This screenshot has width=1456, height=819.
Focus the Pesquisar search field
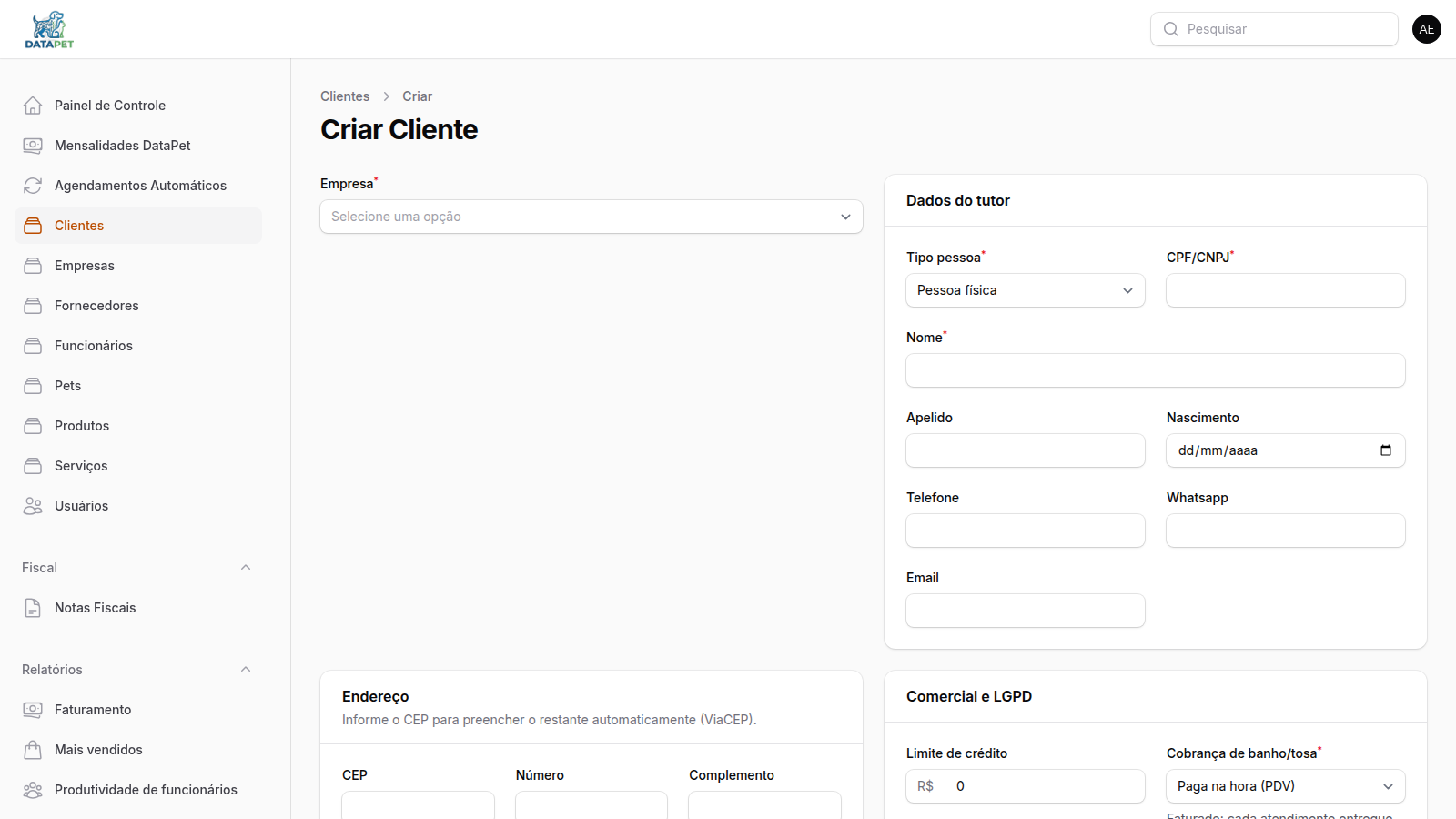pos(1274,29)
